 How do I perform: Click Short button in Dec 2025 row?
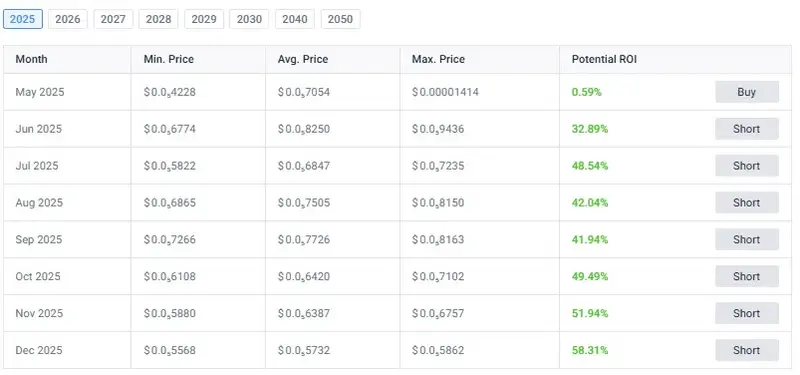click(x=747, y=350)
